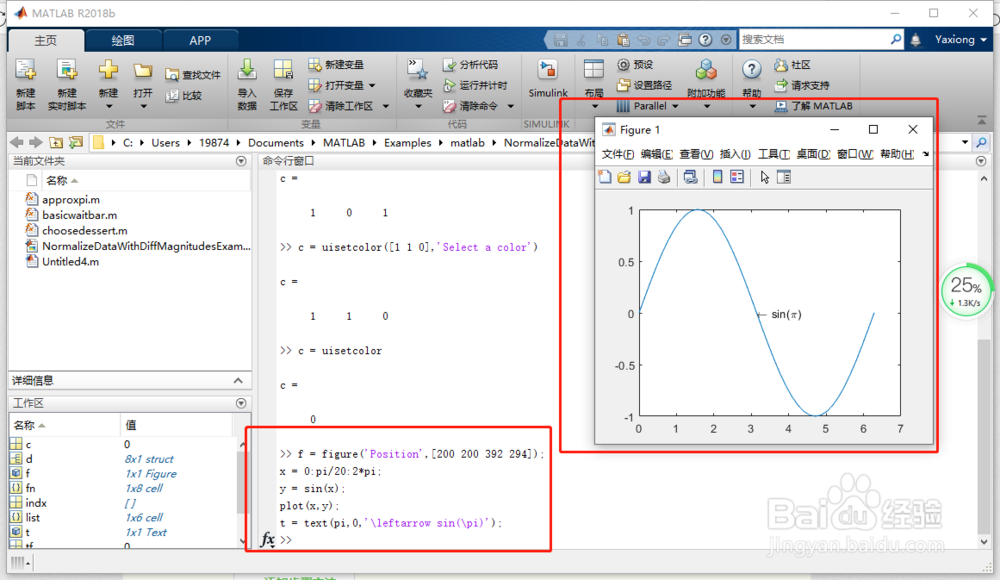Open current folder panel actions menu
The height and width of the screenshot is (580, 1000).
pyautogui.click(x=241, y=161)
